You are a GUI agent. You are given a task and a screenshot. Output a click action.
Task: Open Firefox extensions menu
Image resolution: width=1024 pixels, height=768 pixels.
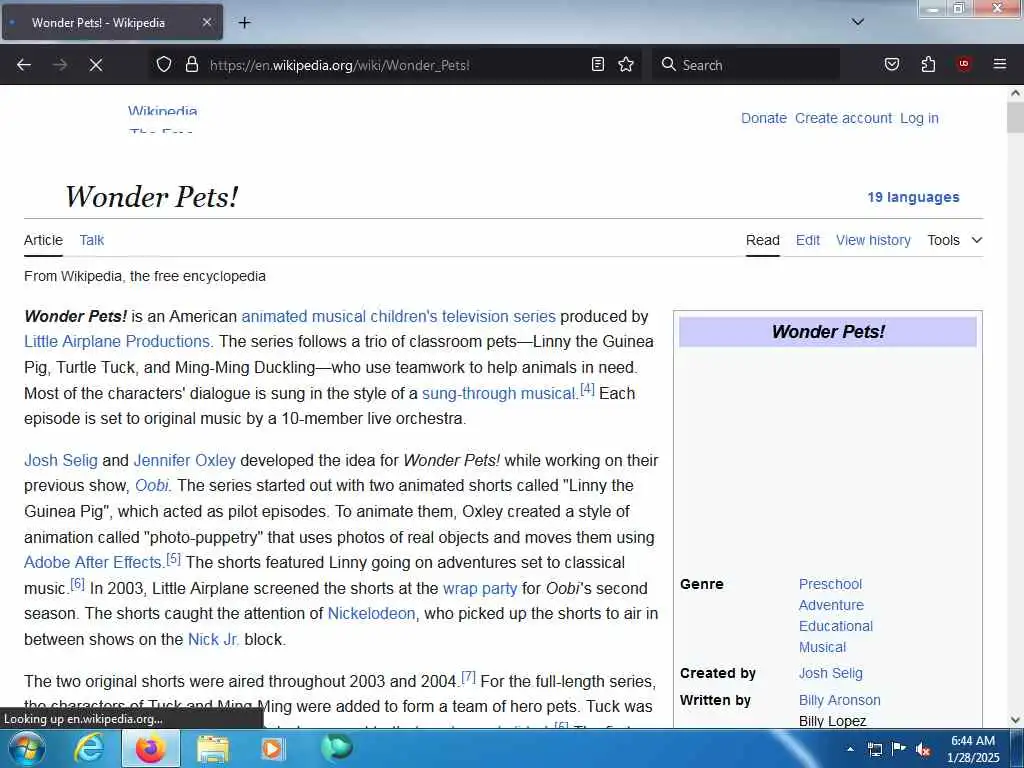click(x=928, y=64)
